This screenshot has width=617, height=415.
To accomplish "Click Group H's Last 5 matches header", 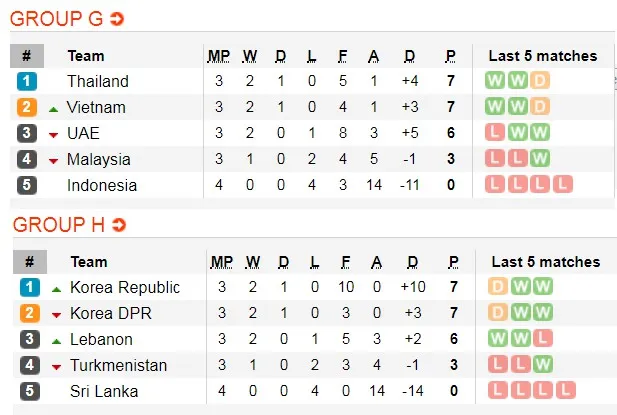I will point(546,262).
